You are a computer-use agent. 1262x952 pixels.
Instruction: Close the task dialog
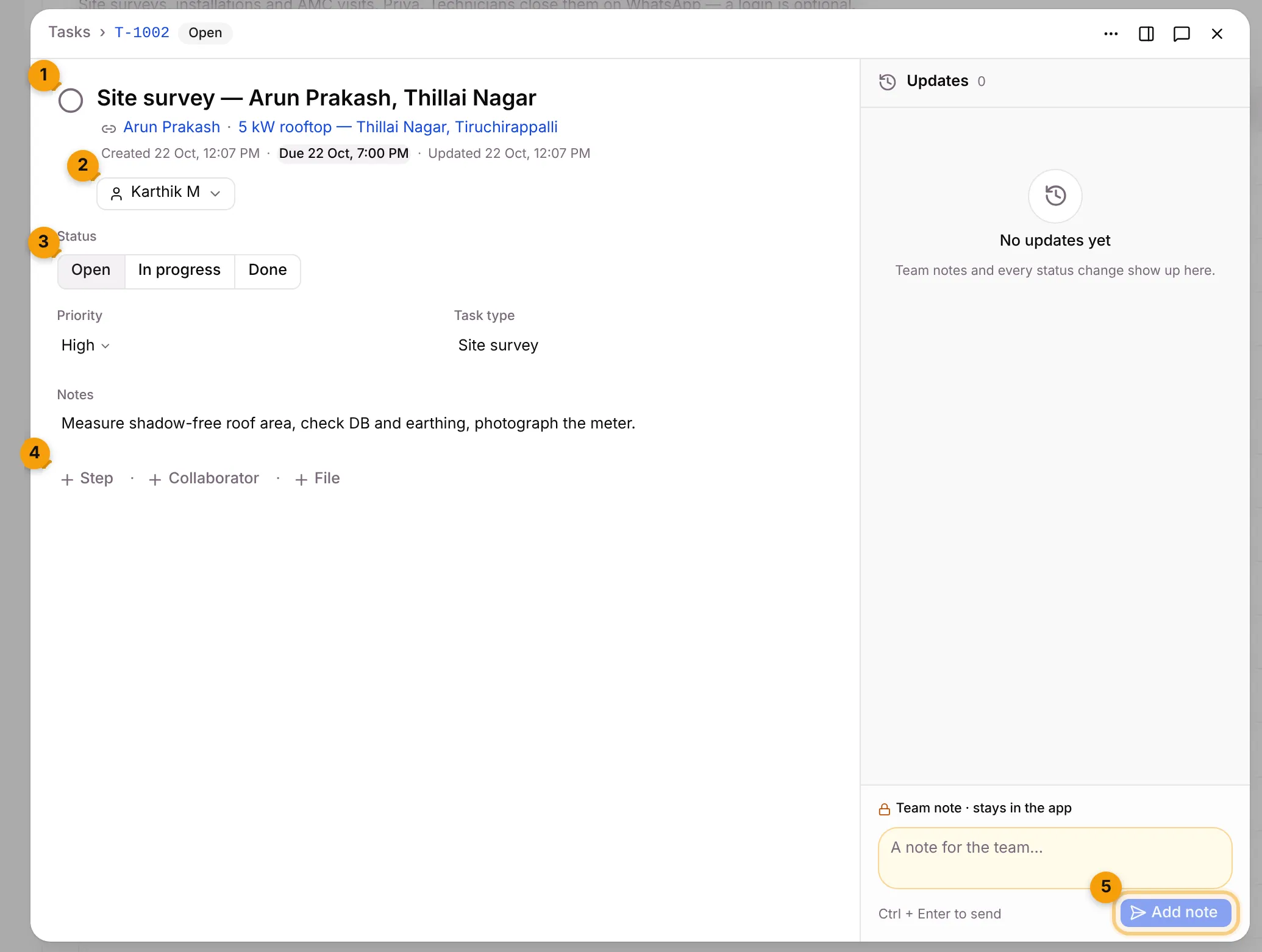[x=1217, y=34]
